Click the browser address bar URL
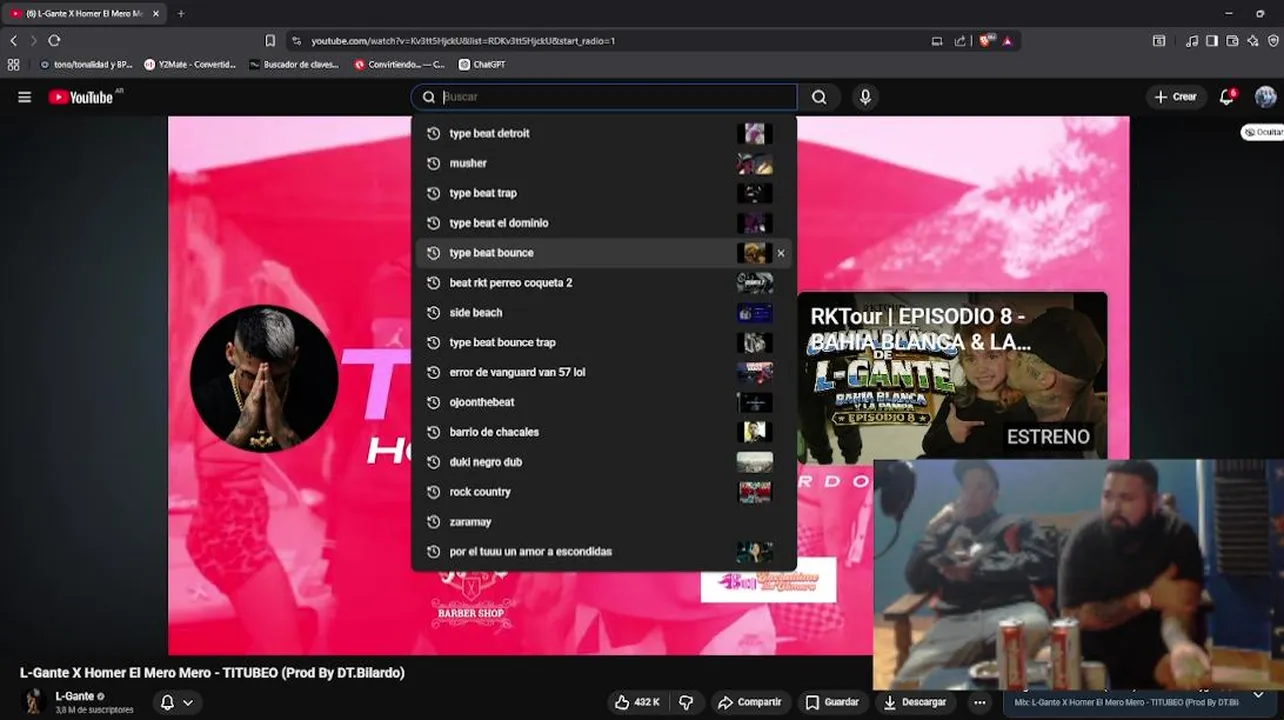 pyautogui.click(x=463, y=41)
